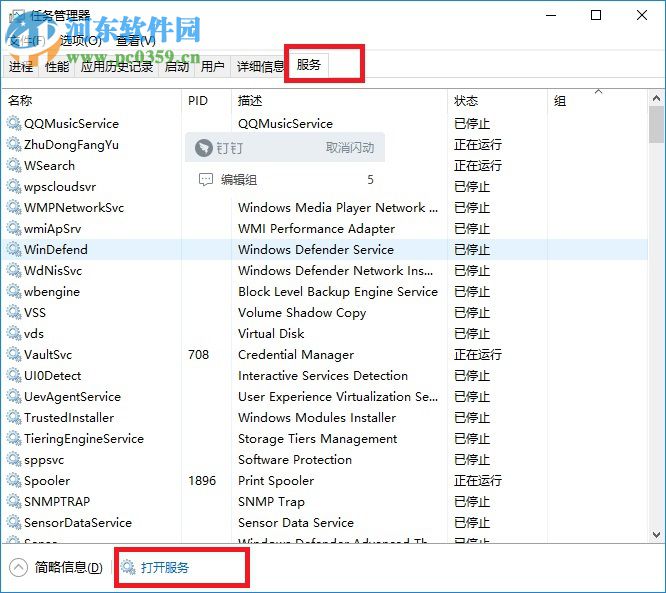
Task: Sort by the 名称 column header
Action: pos(91,101)
